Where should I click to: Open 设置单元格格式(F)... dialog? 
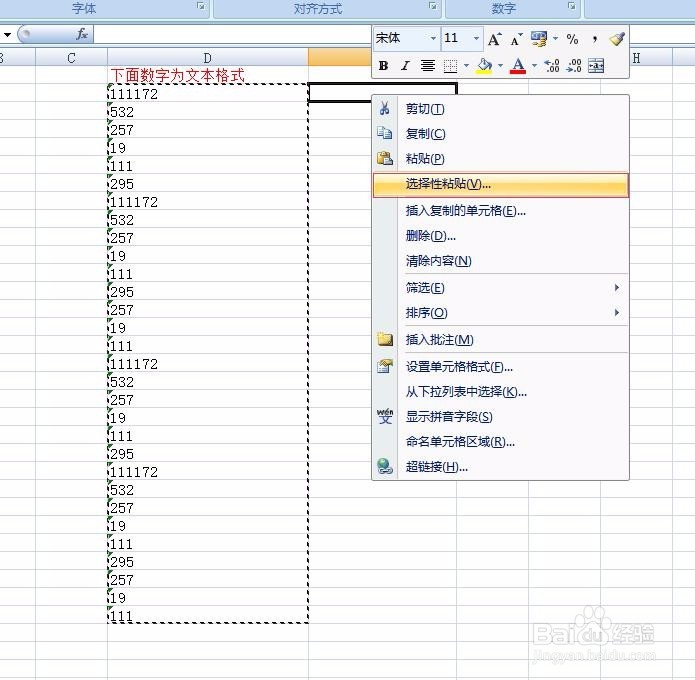500,367
